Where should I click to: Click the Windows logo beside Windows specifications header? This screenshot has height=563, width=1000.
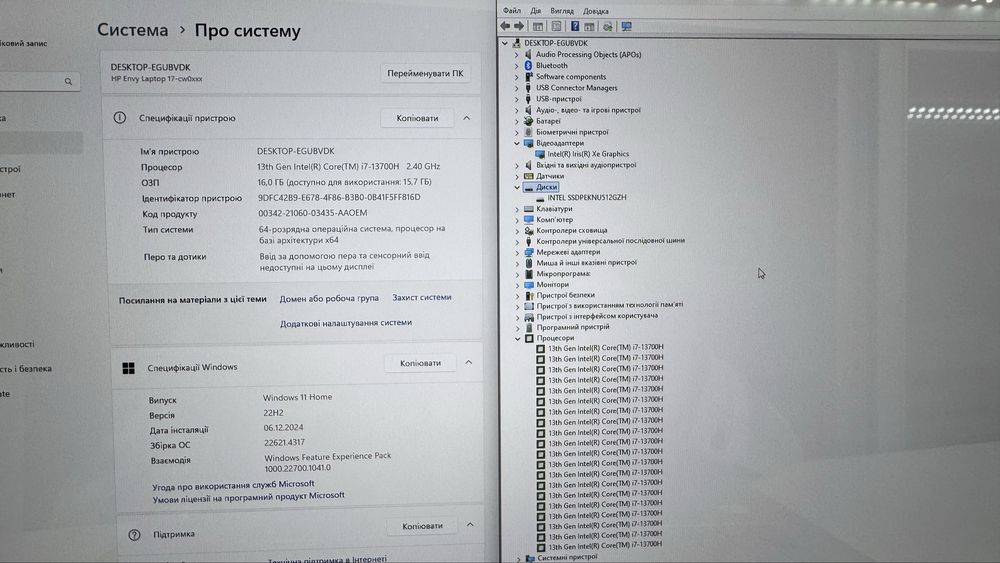tap(128, 368)
